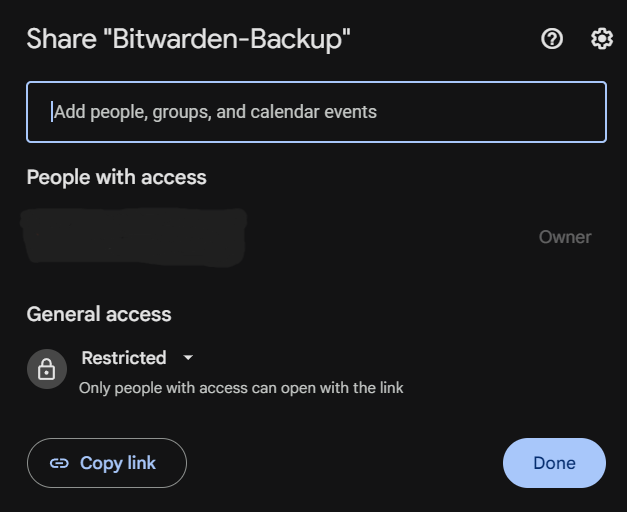Viewport: 627px width, 512px height.
Task: Open the Restricted general access menu
Action: pos(137,358)
